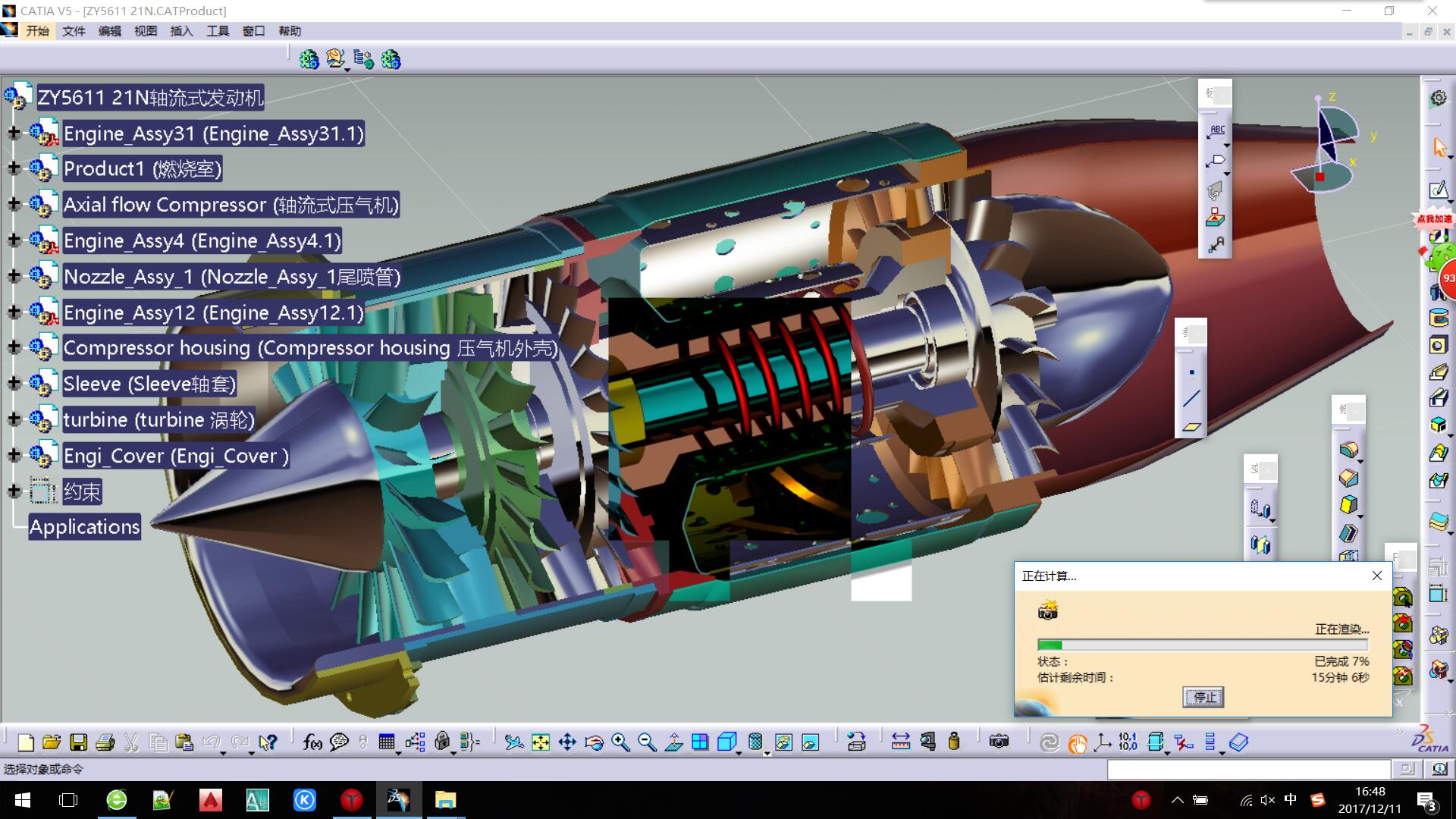Open a file with the folder icon
1456x819 pixels.
click(52, 742)
